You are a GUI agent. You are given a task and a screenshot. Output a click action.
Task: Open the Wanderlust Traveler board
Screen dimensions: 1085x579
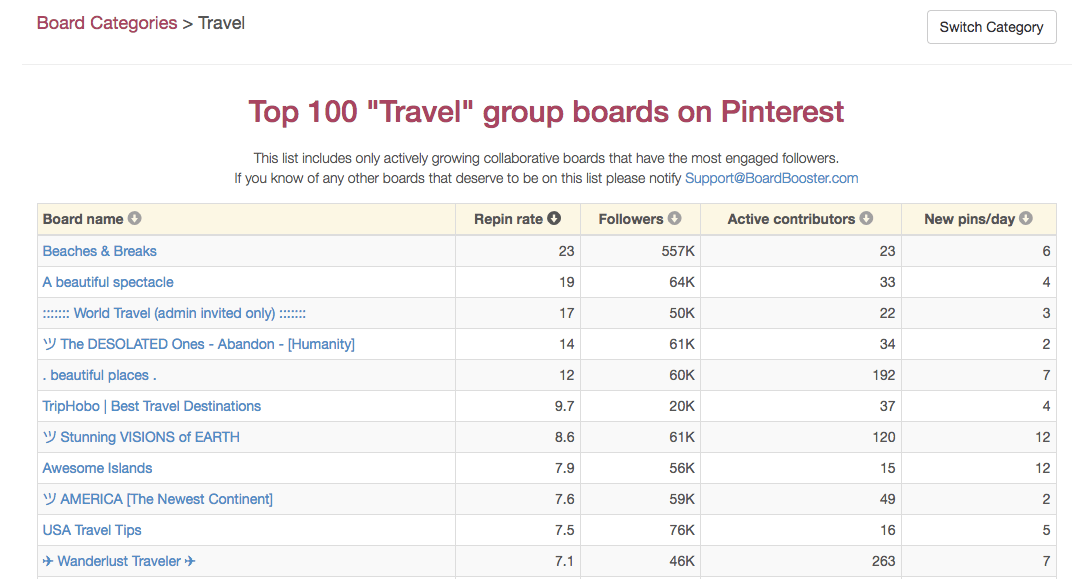[x=119, y=561]
